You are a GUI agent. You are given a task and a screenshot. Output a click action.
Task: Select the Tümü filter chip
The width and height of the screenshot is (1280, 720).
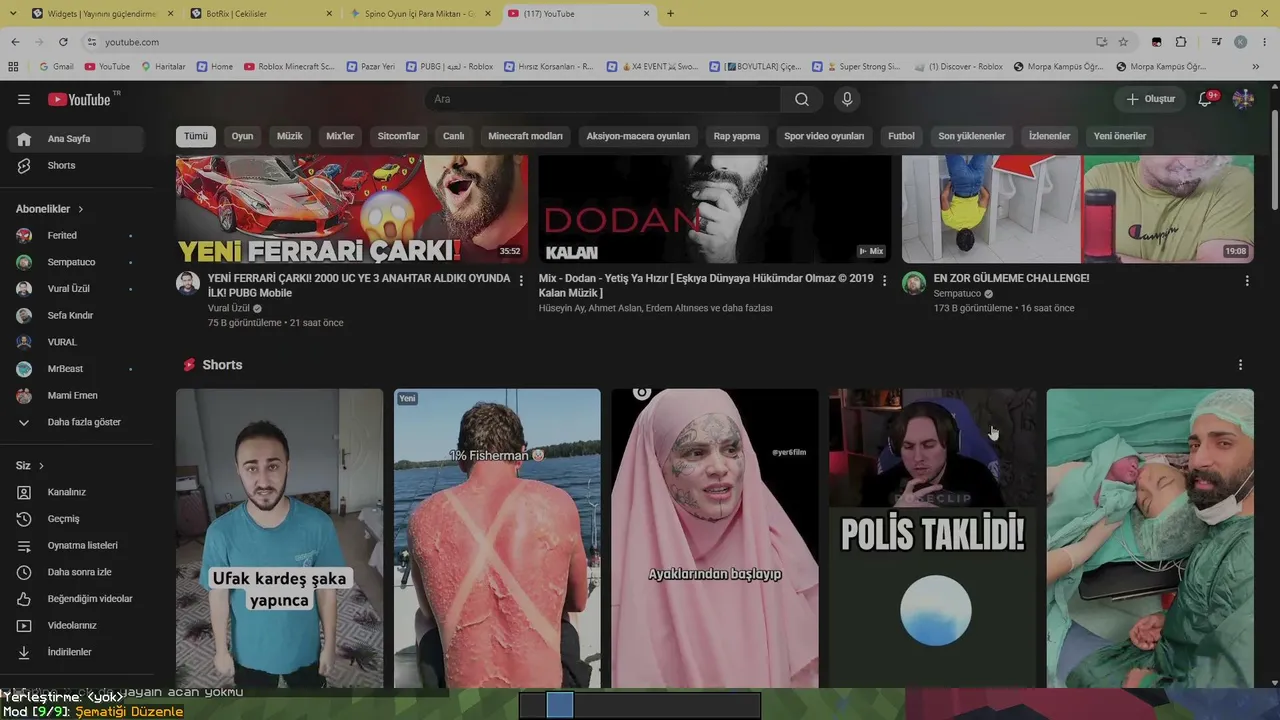coord(196,136)
